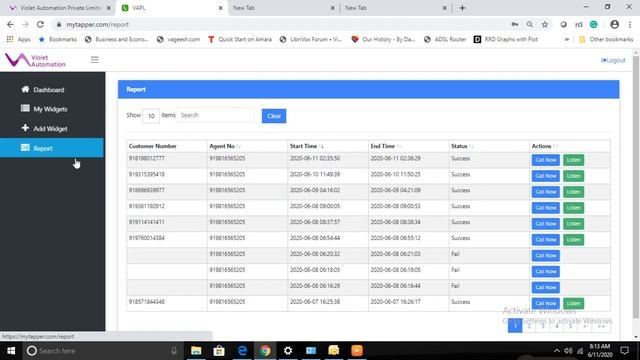The height and width of the screenshot is (360, 640).
Task: Listen to call for customer 919114141411
Action: pos(573,224)
